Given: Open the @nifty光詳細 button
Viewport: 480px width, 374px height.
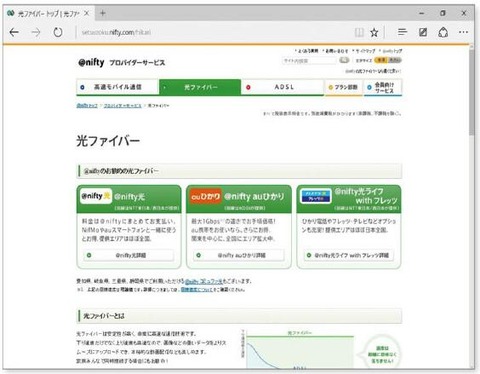Looking at the screenshot, I should [x=129, y=255].
